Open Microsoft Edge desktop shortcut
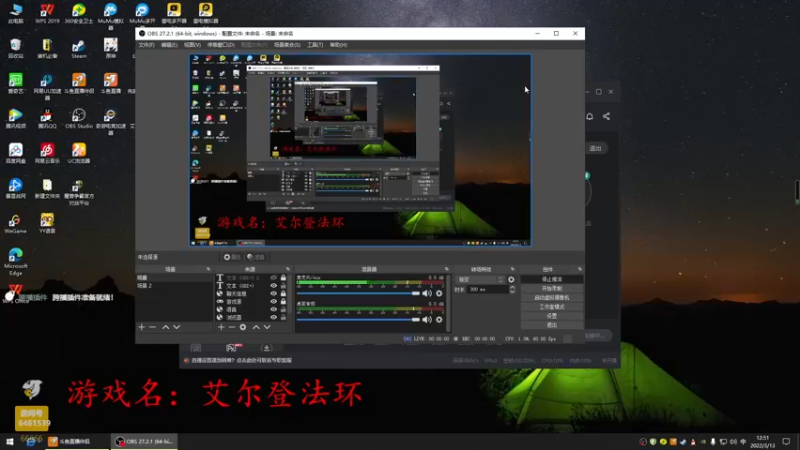The height and width of the screenshot is (450, 800). pos(15,261)
